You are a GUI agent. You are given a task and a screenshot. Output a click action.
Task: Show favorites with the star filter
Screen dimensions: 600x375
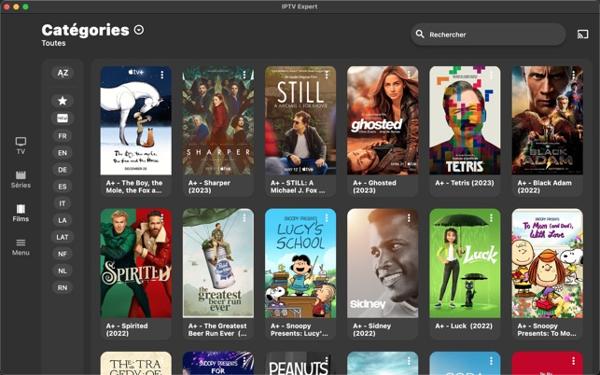(62, 101)
